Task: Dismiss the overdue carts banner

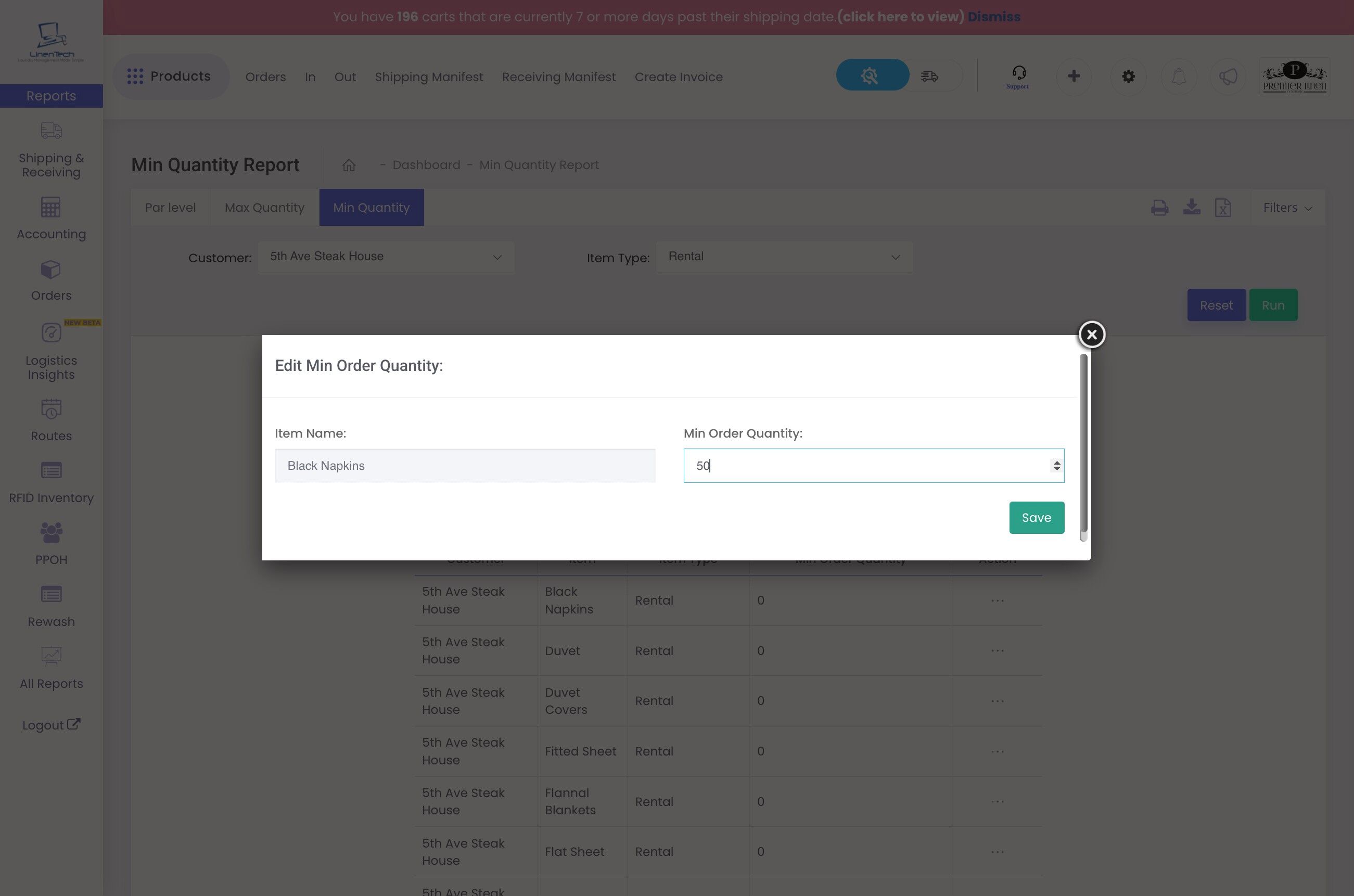Action: click(993, 17)
